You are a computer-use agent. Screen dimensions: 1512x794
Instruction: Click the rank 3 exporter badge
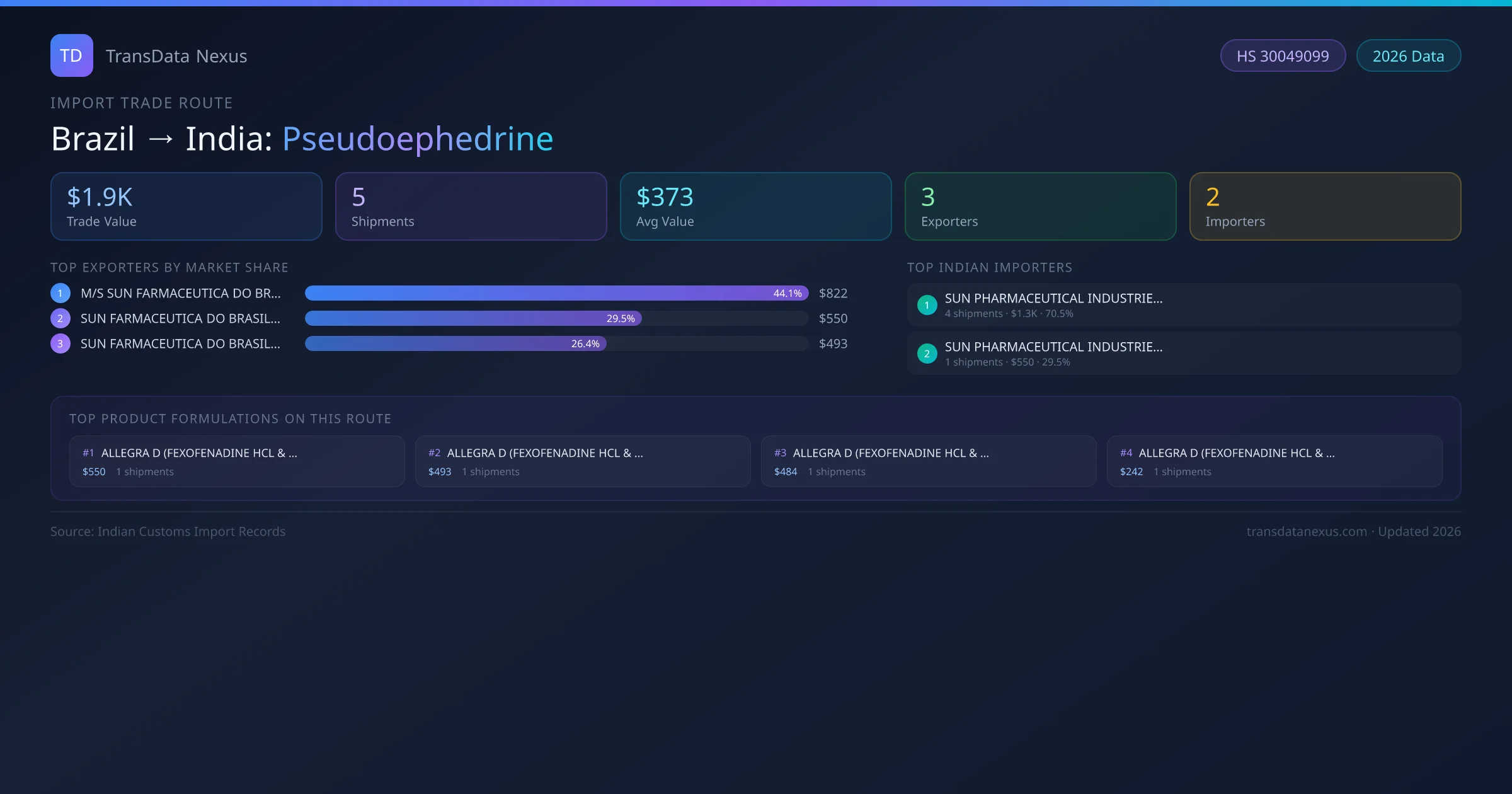tap(60, 343)
